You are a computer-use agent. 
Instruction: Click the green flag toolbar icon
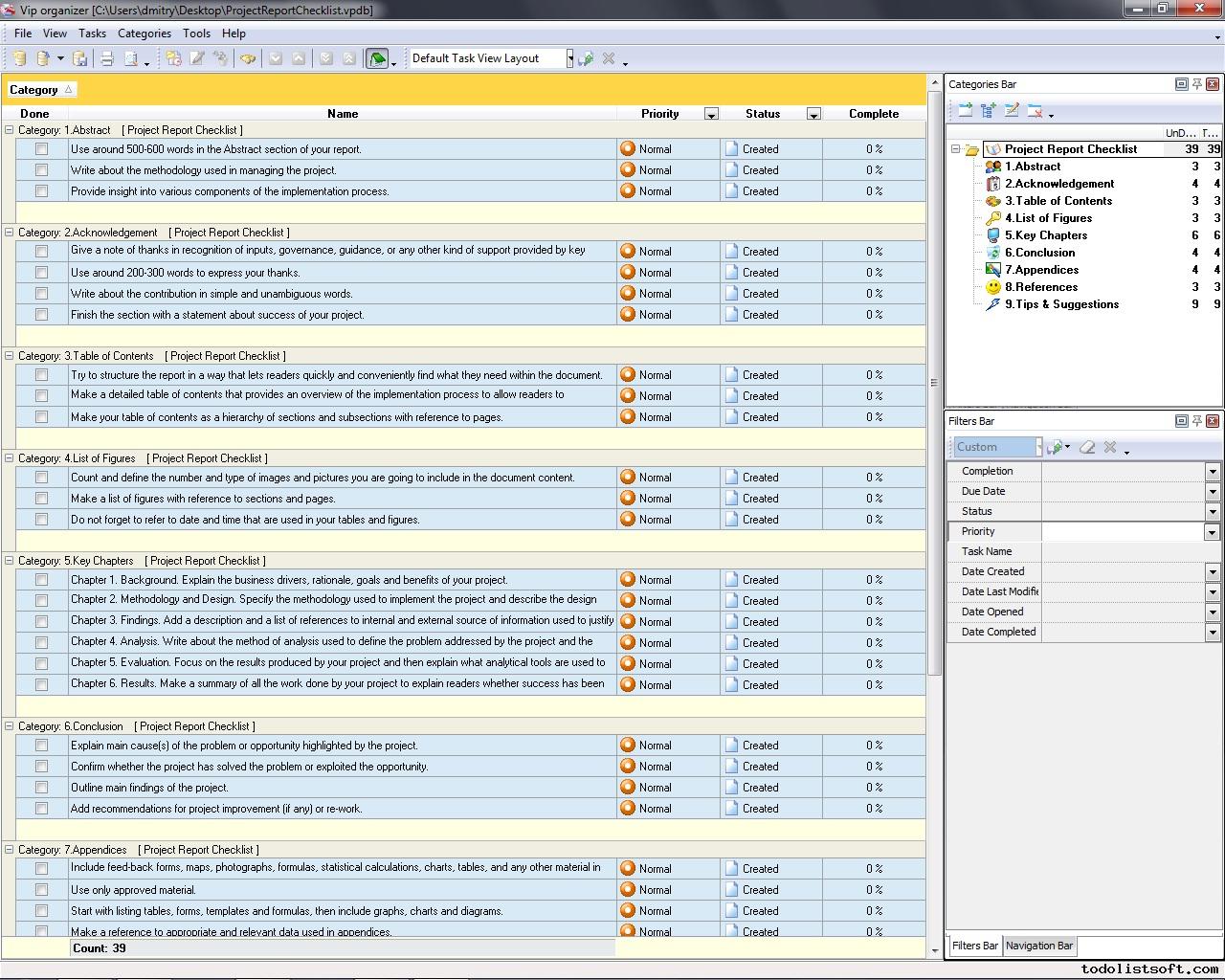[x=377, y=59]
